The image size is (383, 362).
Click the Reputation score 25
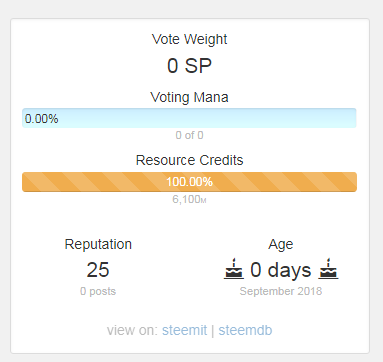[98, 270]
